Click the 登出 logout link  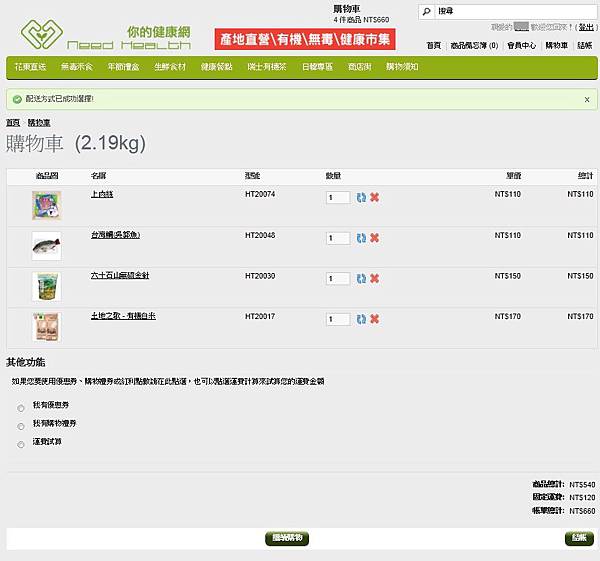tap(586, 27)
